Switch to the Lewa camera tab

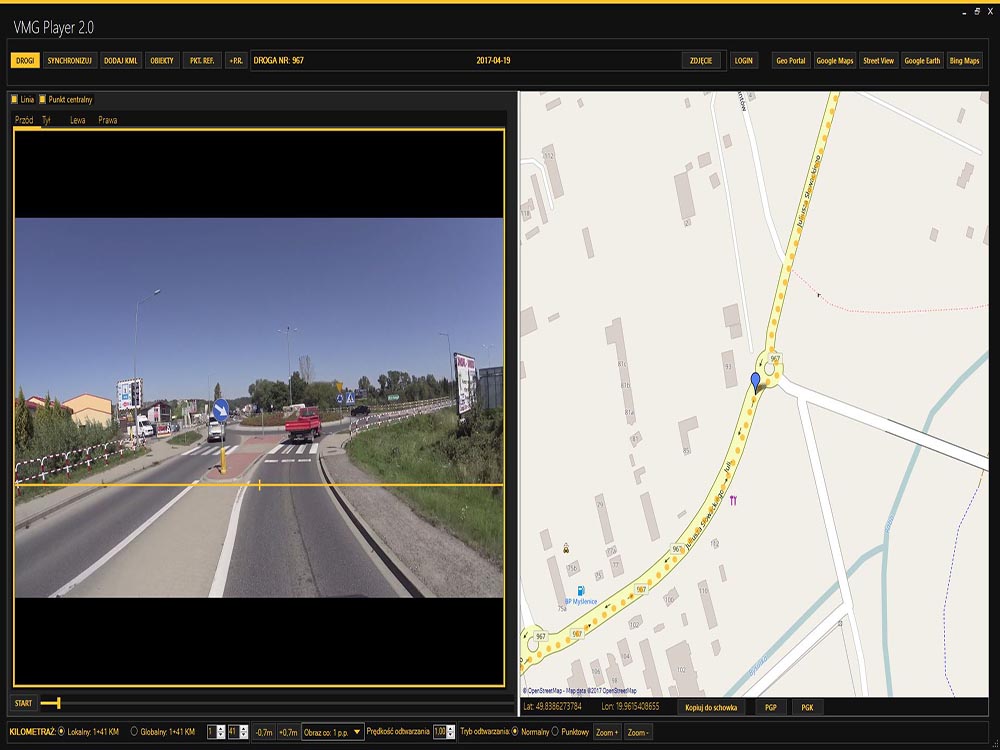[77, 120]
